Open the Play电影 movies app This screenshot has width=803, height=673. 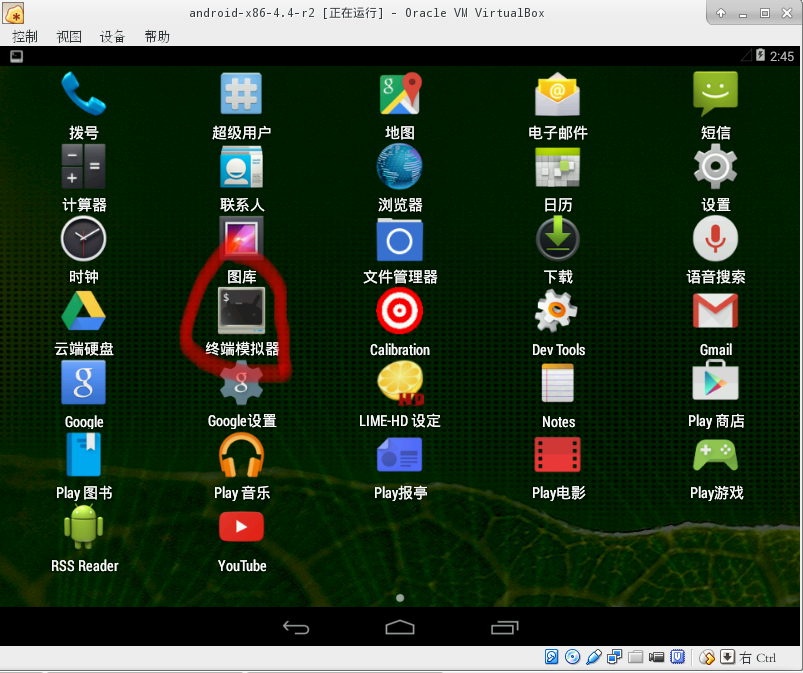[558, 455]
